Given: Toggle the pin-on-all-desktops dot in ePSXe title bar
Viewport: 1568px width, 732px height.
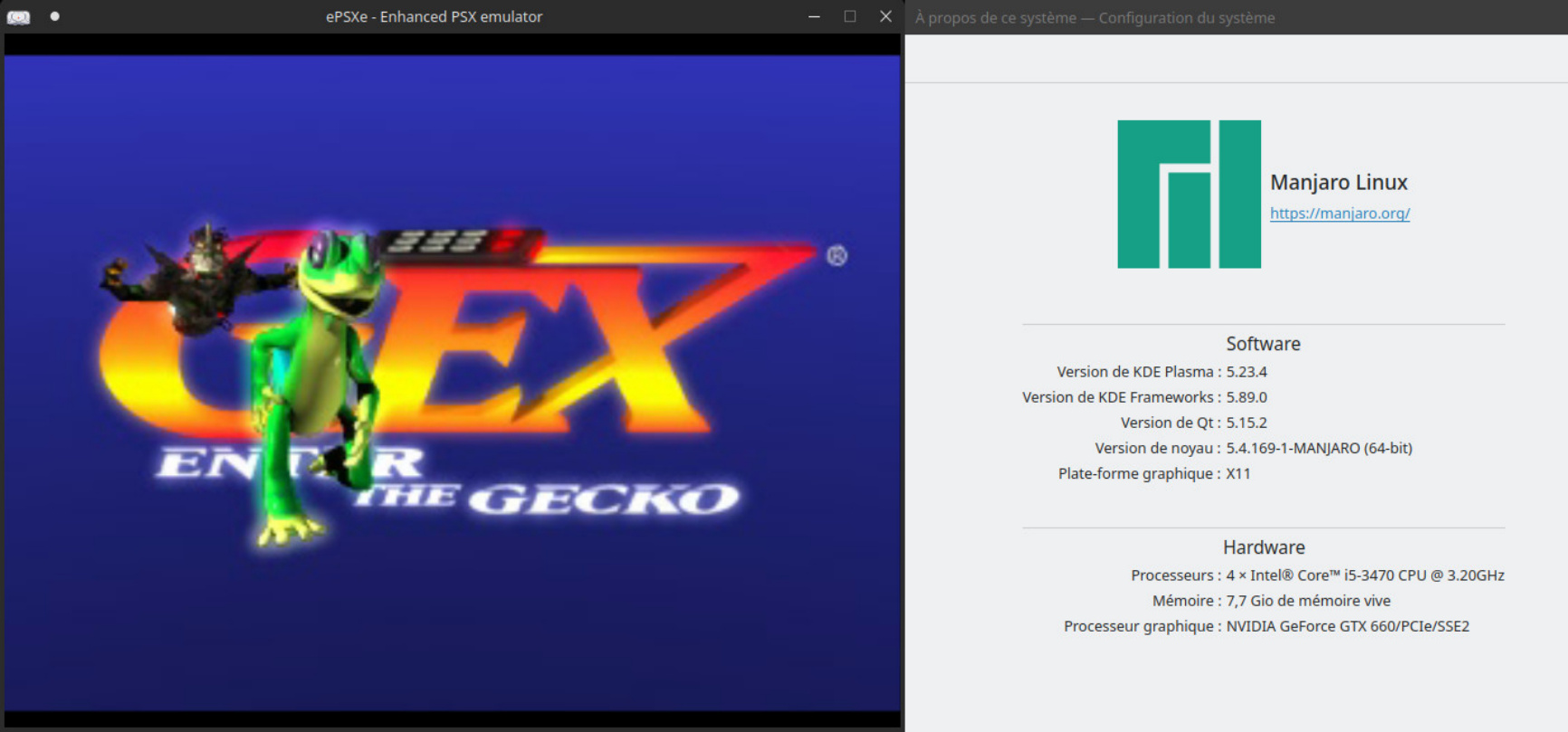Looking at the screenshot, I should (x=54, y=16).
